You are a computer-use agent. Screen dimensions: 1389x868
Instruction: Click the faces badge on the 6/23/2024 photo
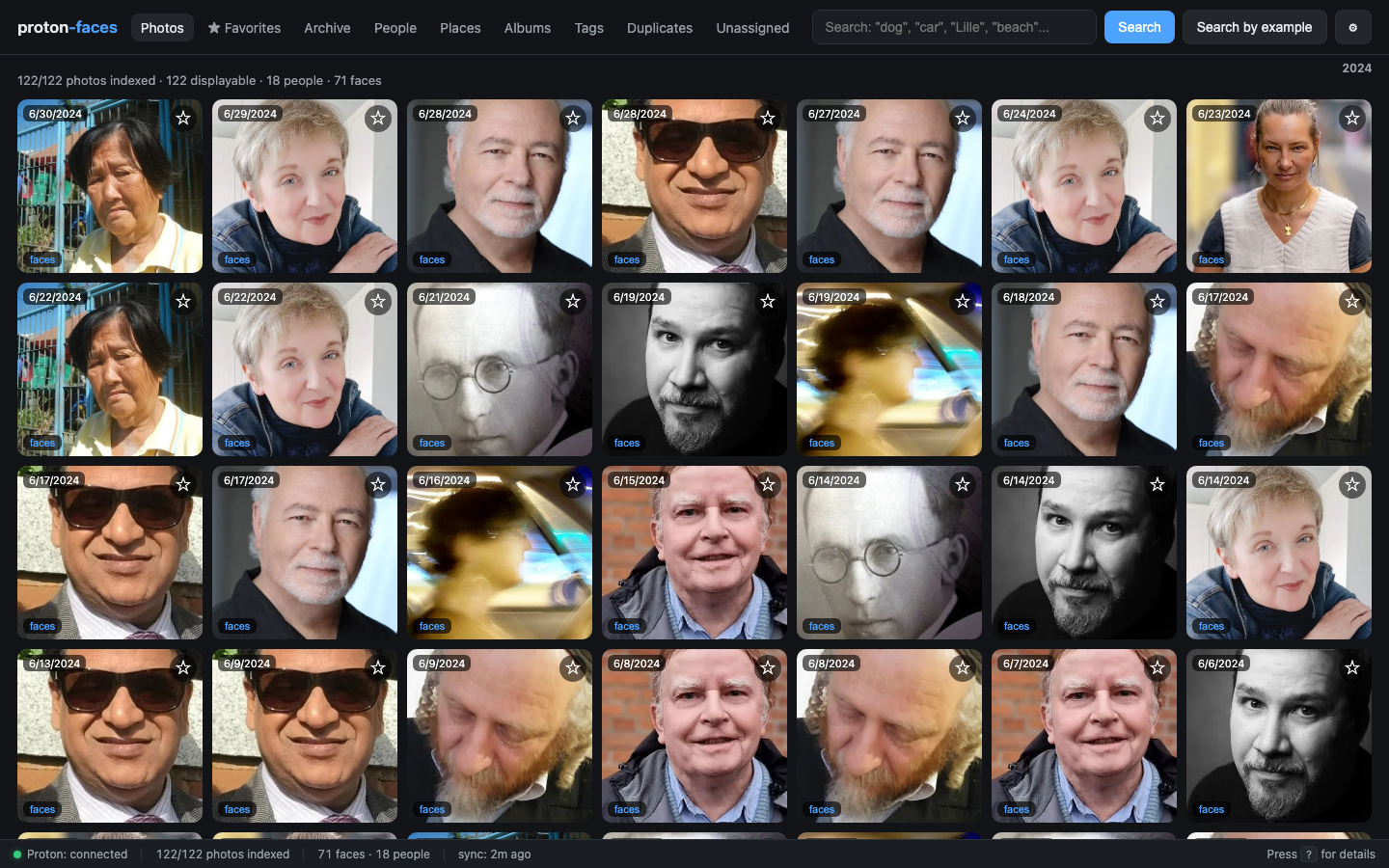1212,259
